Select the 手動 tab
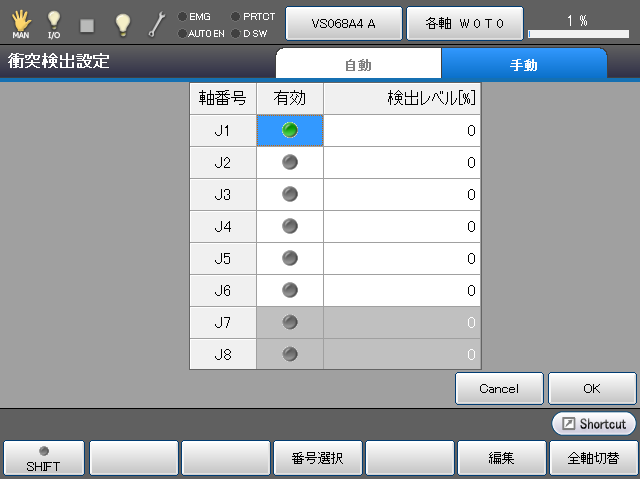Screen dimensions: 640x479 [x=524, y=65]
